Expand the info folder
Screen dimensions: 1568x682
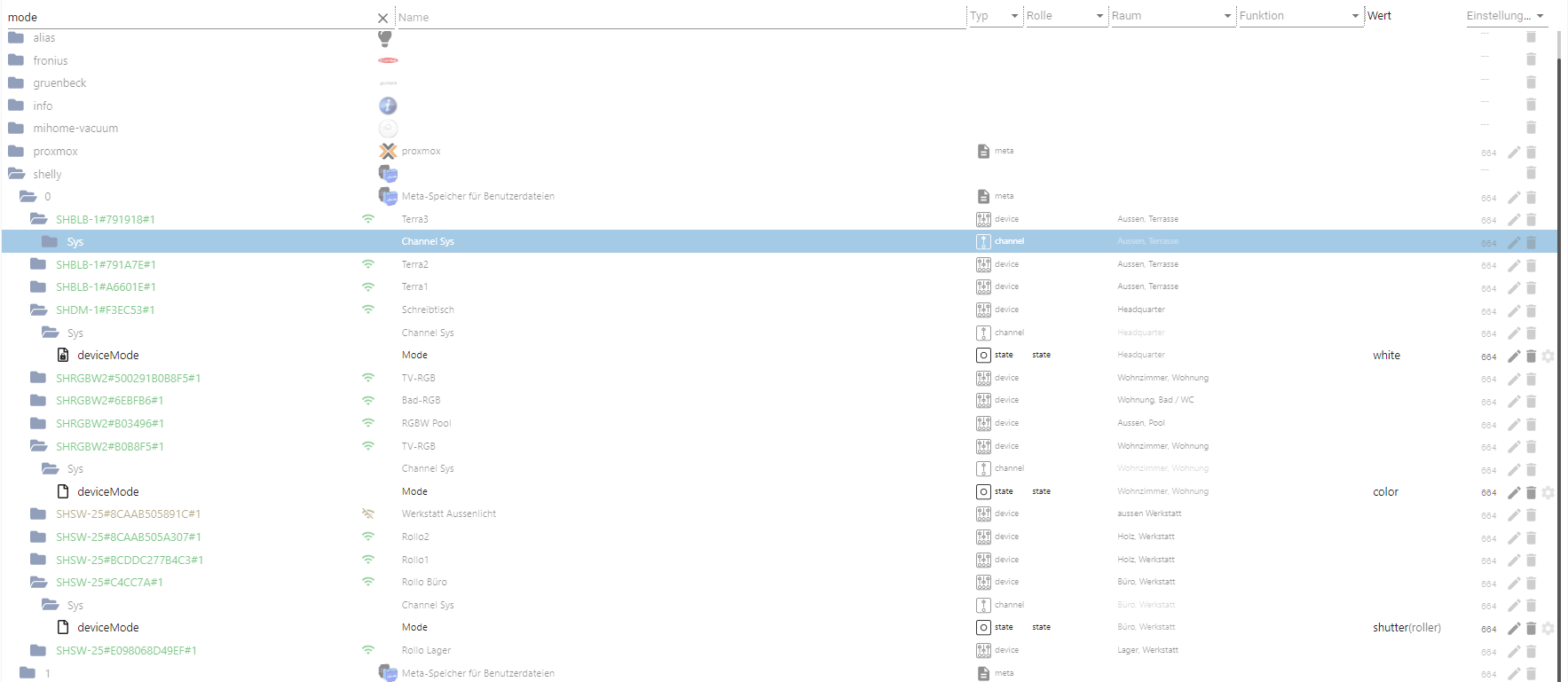point(16,106)
